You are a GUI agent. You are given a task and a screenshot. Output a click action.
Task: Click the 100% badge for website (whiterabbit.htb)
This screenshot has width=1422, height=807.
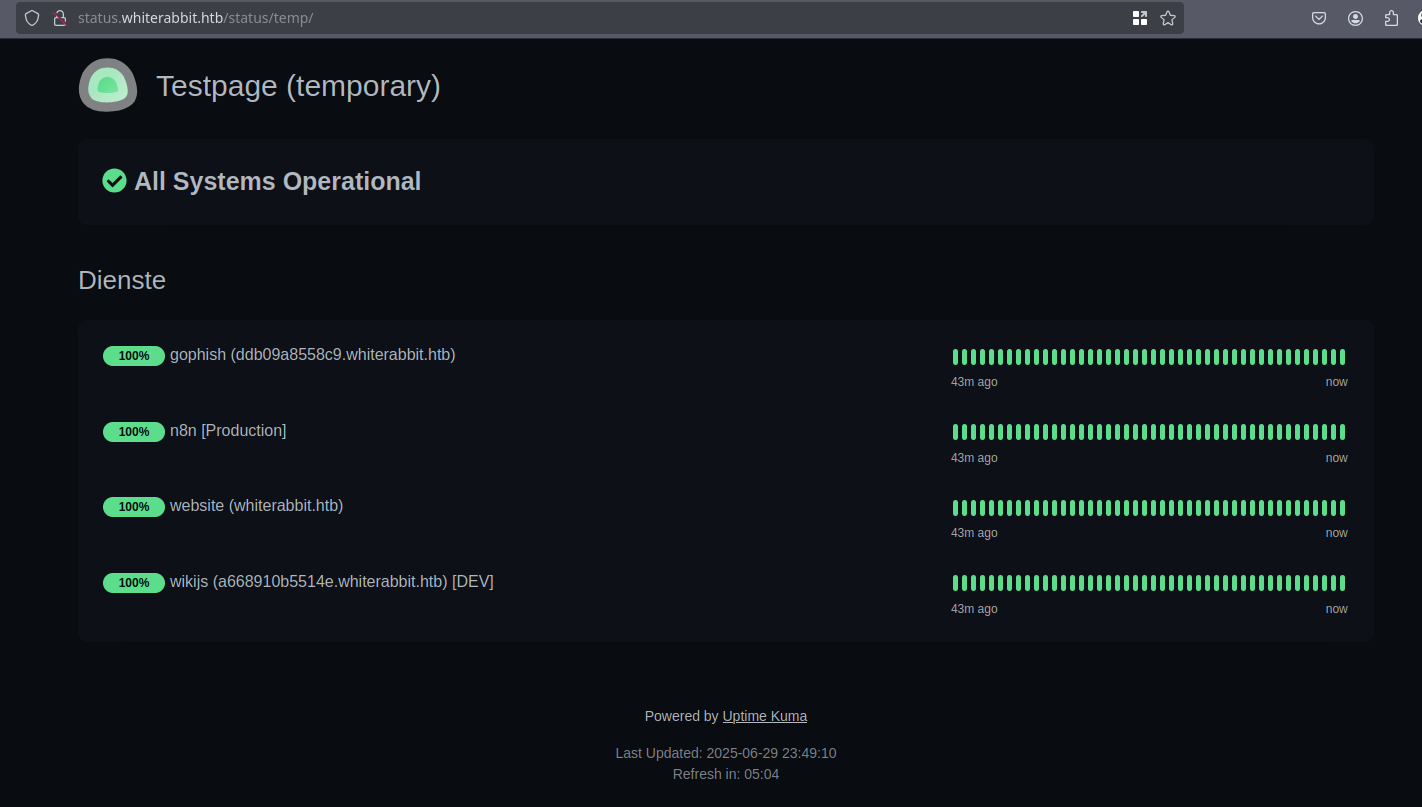click(134, 507)
